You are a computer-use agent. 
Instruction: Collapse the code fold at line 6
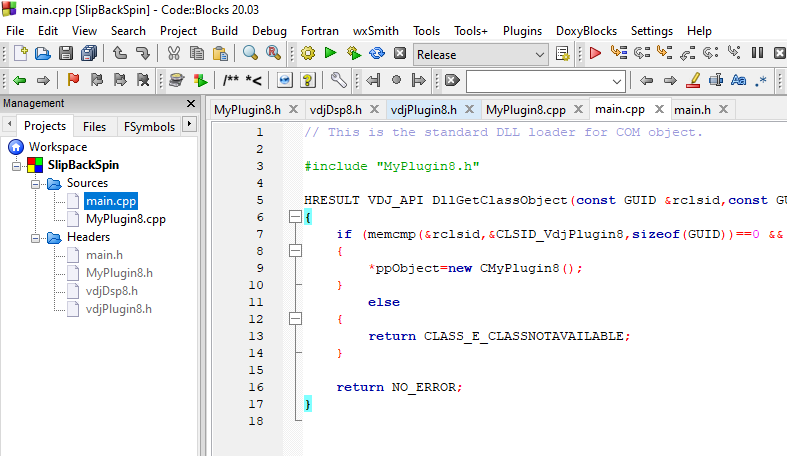tap(293, 217)
